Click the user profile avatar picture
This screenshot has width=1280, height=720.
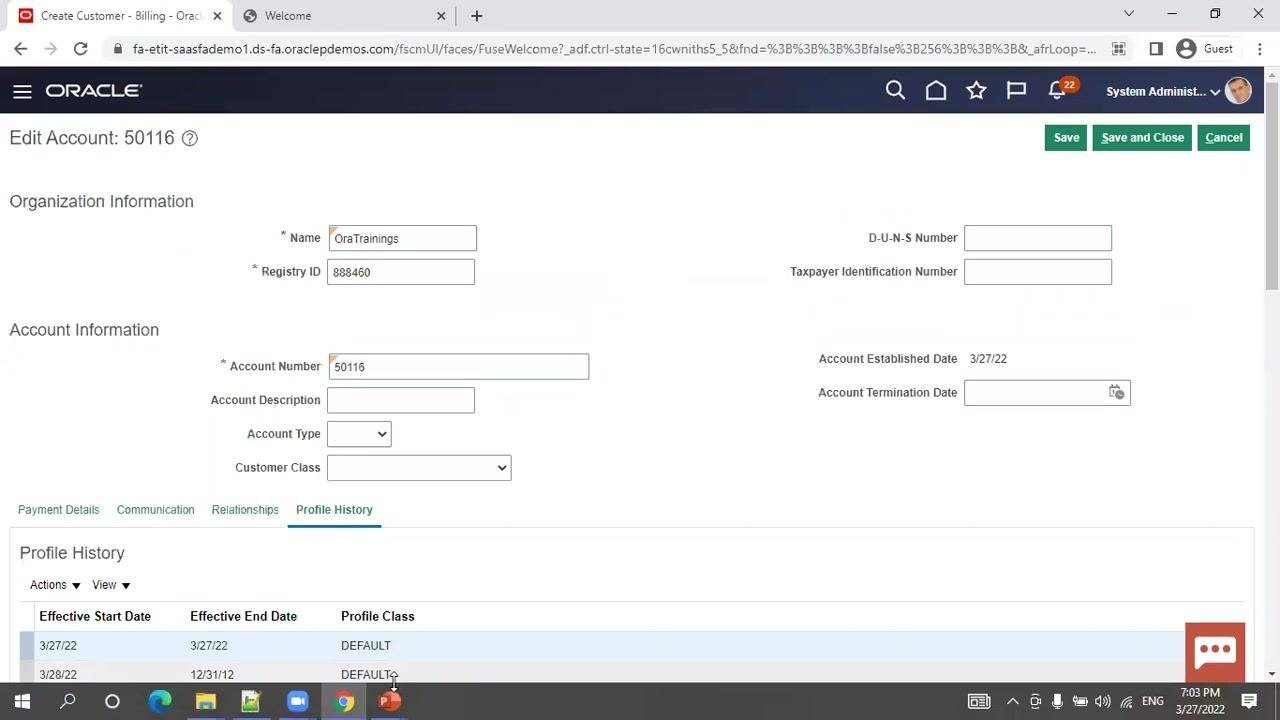pyautogui.click(x=1238, y=91)
